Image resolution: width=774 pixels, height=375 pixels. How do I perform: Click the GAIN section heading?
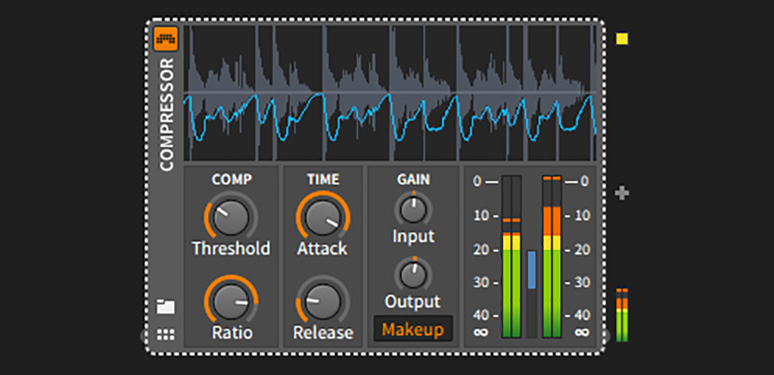tap(413, 180)
